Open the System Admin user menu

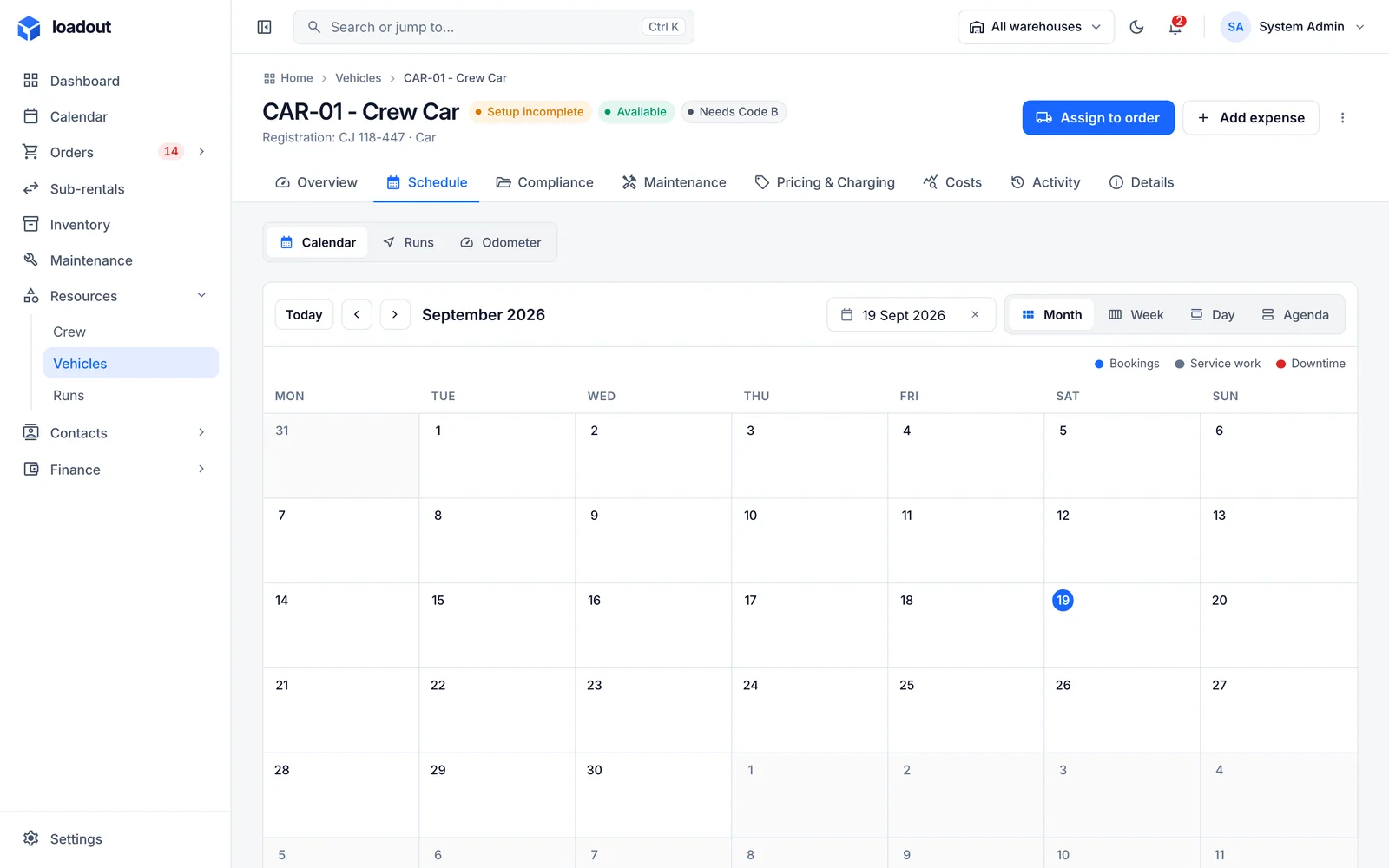click(1293, 27)
